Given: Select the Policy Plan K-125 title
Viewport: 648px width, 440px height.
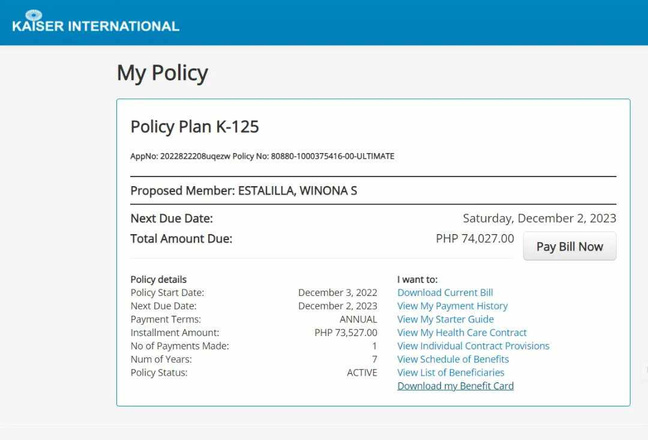Looking at the screenshot, I should [194, 127].
